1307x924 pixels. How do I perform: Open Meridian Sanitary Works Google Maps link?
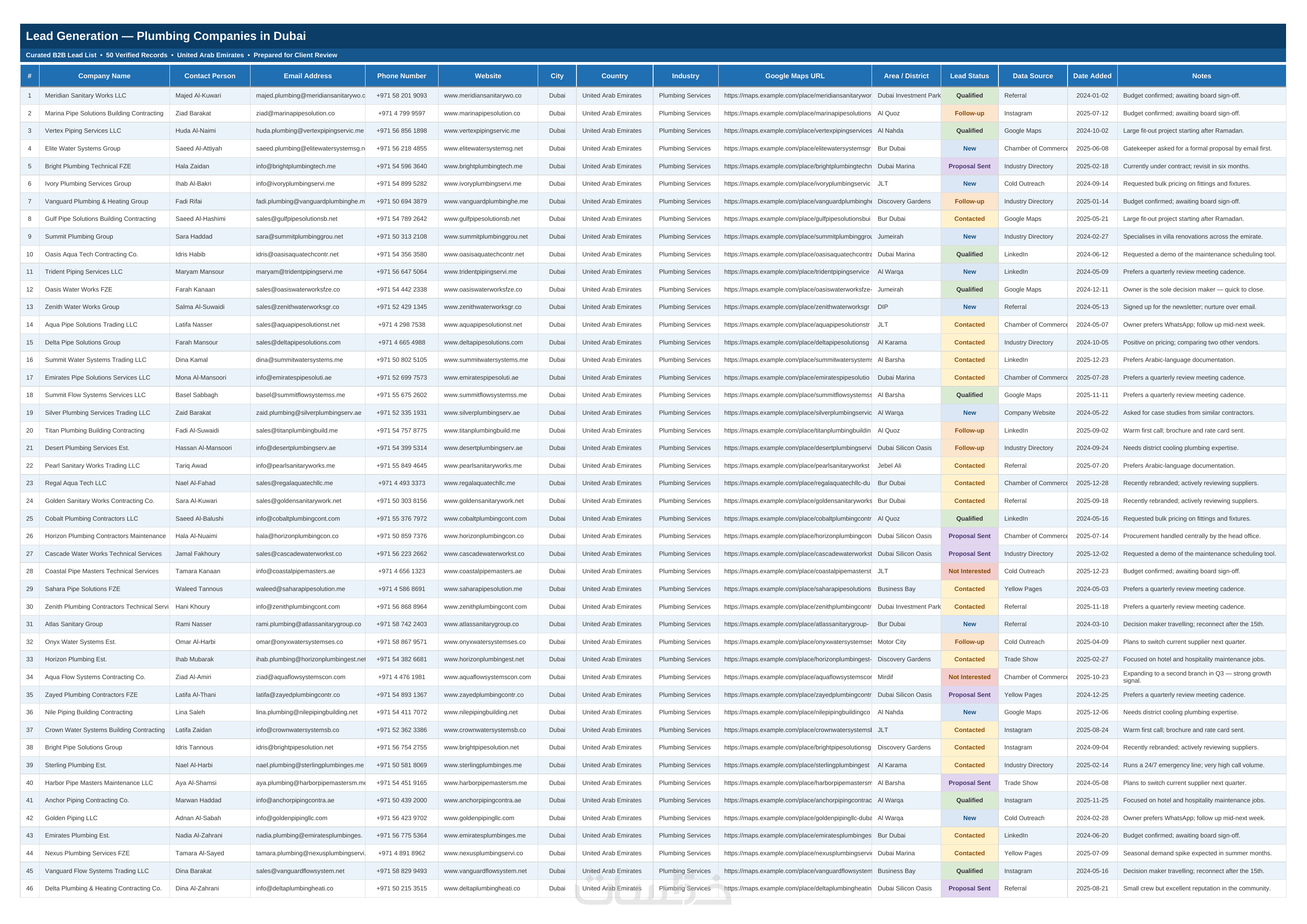[795, 96]
